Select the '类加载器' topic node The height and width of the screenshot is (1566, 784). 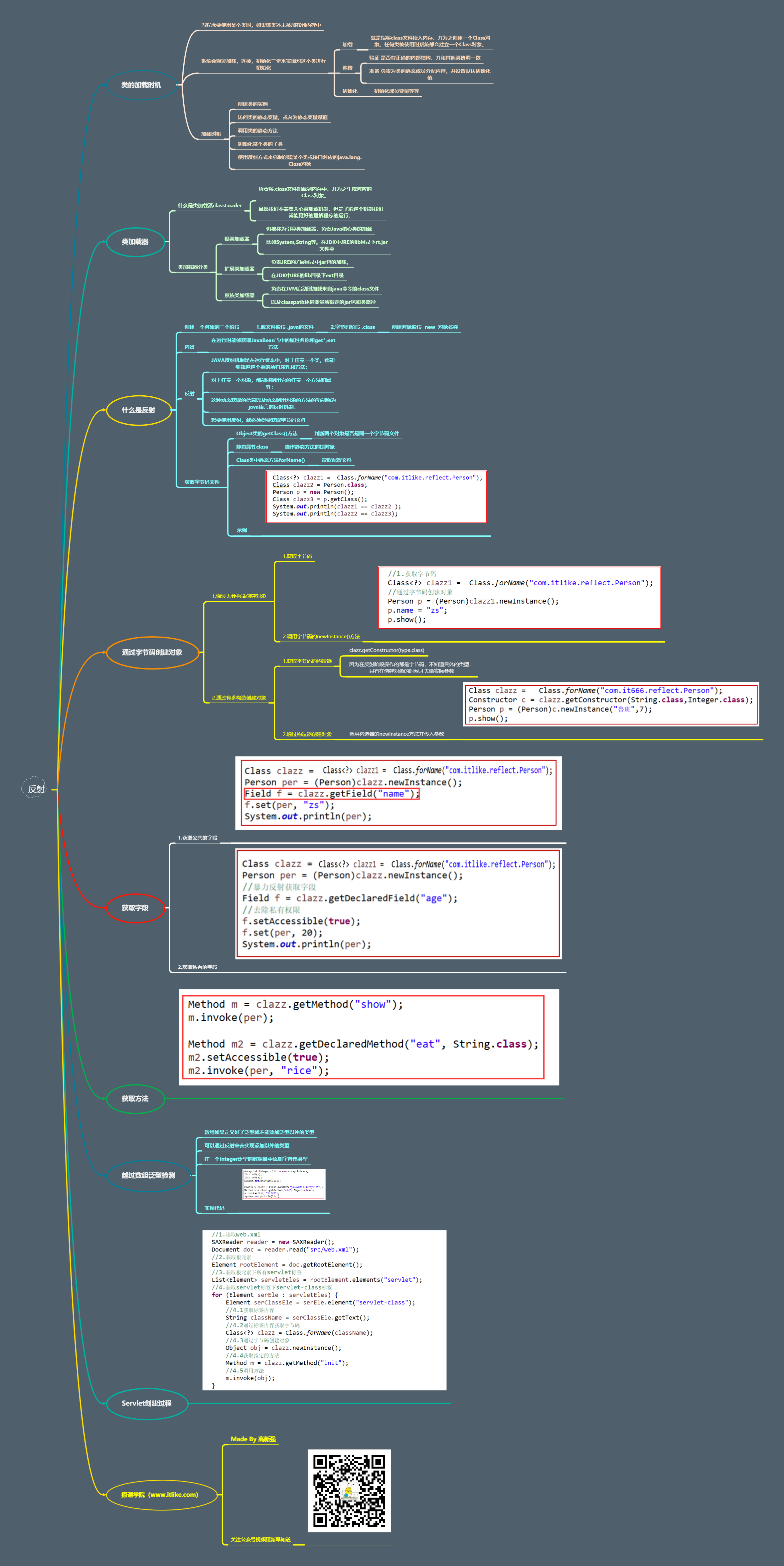pyautogui.click(x=135, y=242)
